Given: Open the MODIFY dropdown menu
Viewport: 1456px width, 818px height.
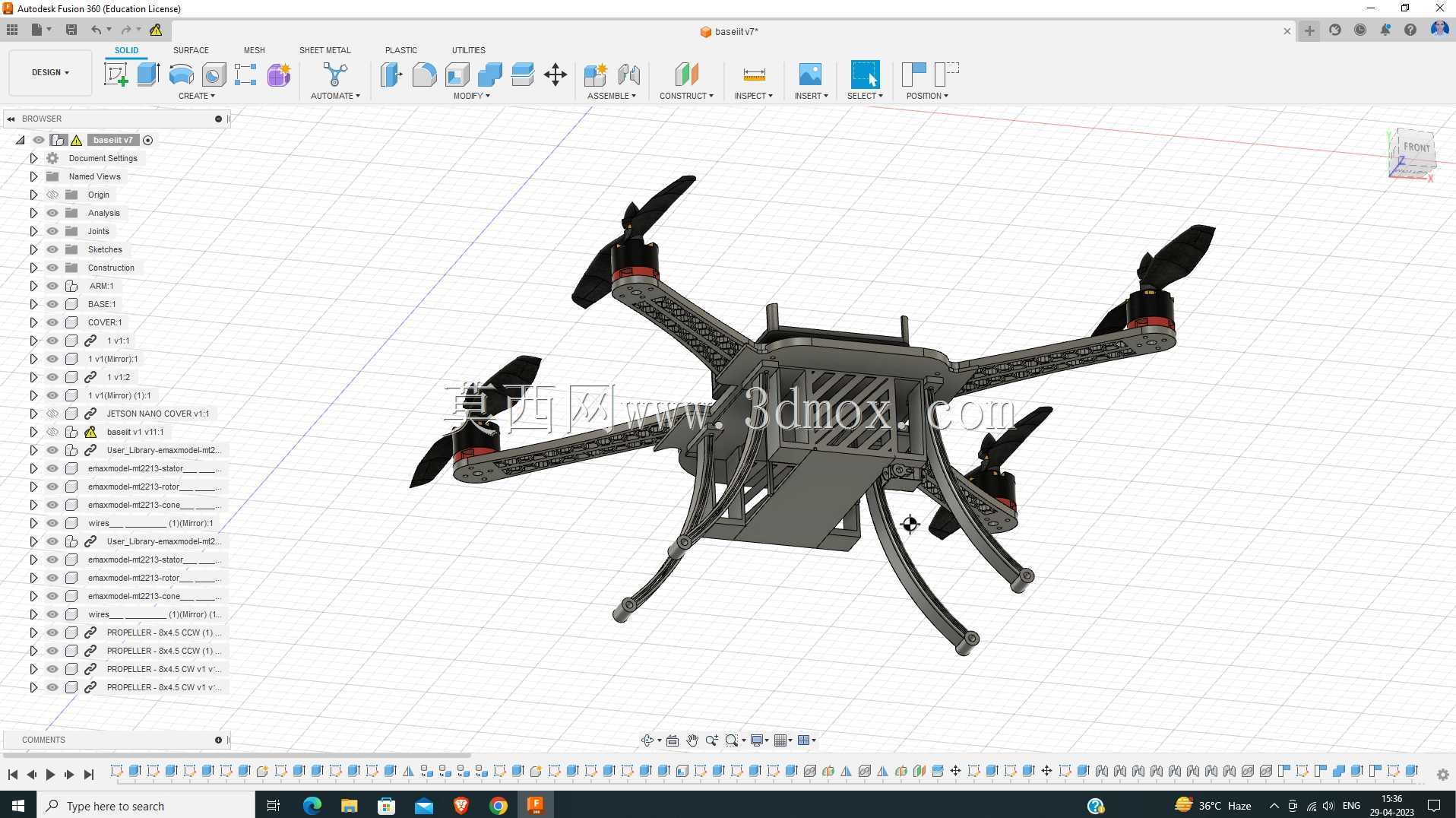Looking at the screenshot, I should pyautogui.click(x=472, y=96).
